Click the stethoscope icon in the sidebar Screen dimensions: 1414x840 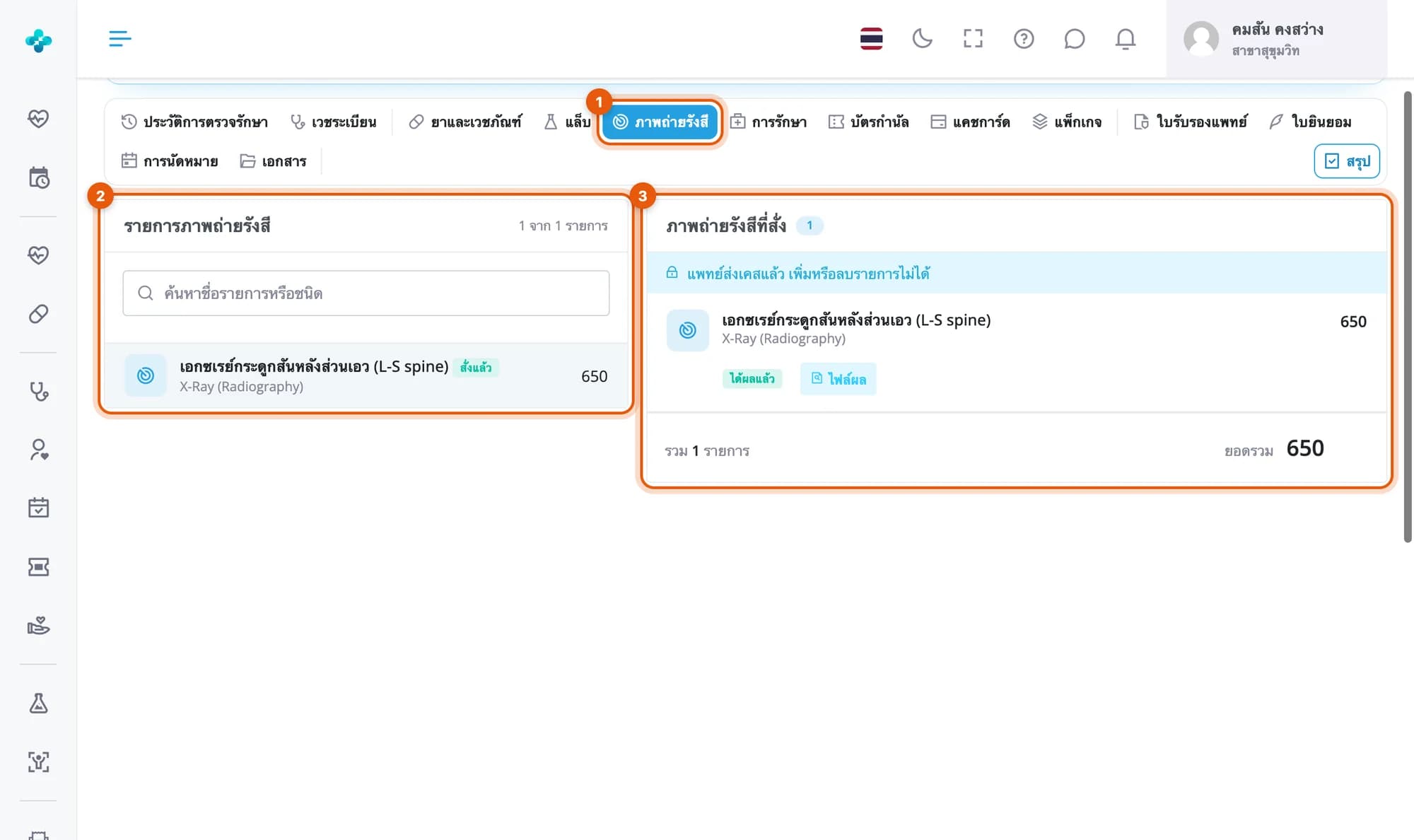point(38,391)
